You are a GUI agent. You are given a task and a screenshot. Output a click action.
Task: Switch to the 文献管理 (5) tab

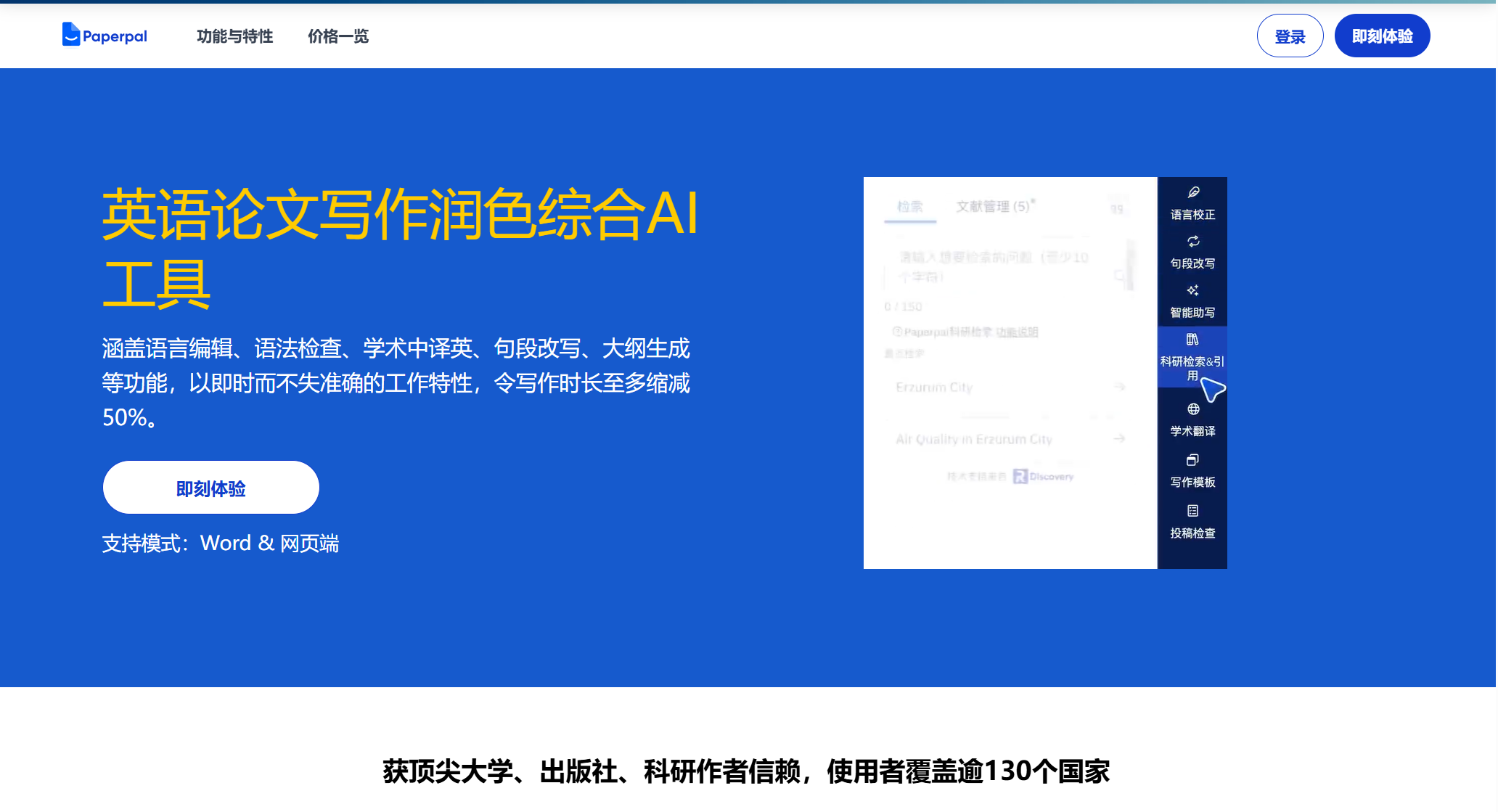point(994,207)
